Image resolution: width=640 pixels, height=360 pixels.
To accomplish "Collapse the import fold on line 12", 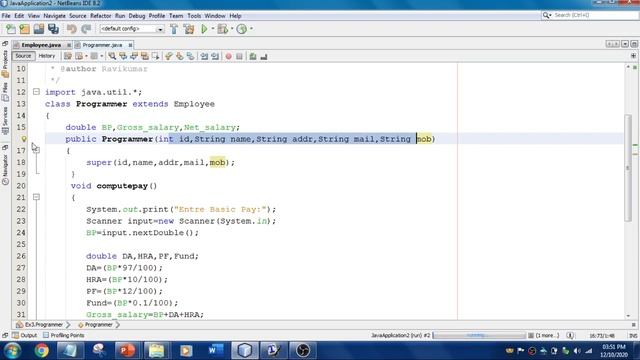I will click(x=36, y=92).
